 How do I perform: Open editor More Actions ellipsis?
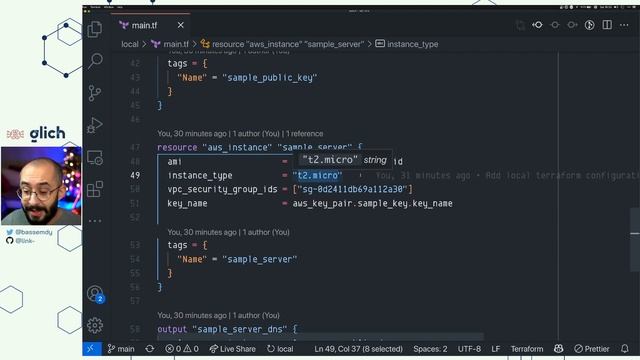[x=624, y=25]
